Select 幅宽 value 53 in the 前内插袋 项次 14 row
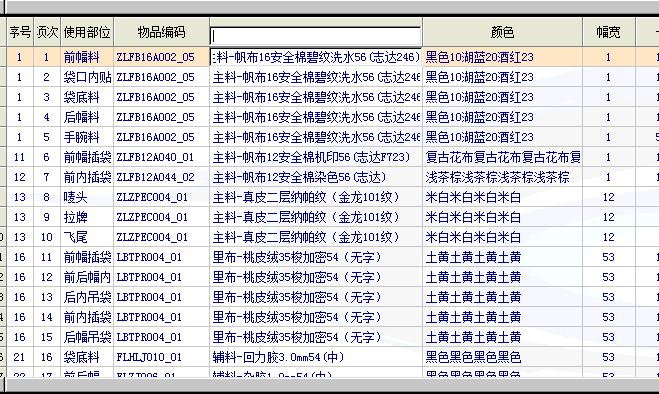 point(609,317)
